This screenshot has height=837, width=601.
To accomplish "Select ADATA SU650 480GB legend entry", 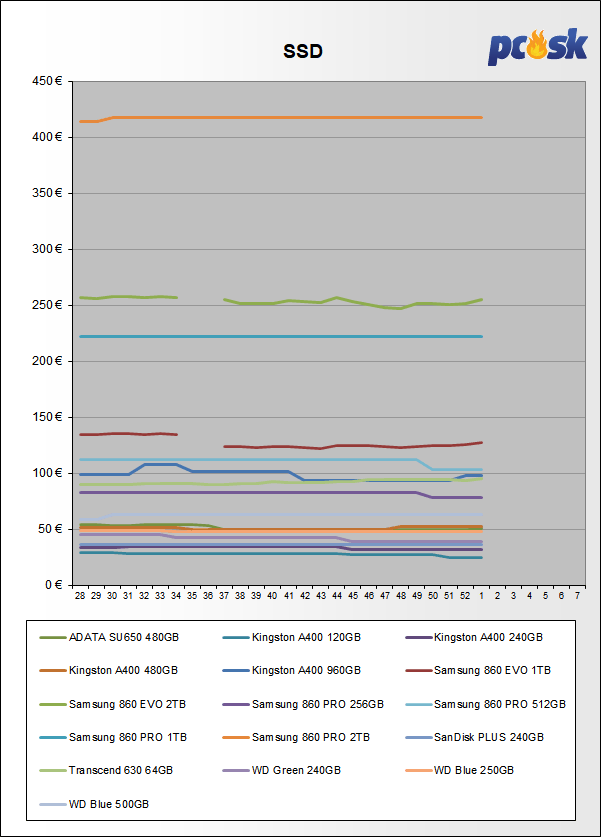I will (x=109, y=637).
